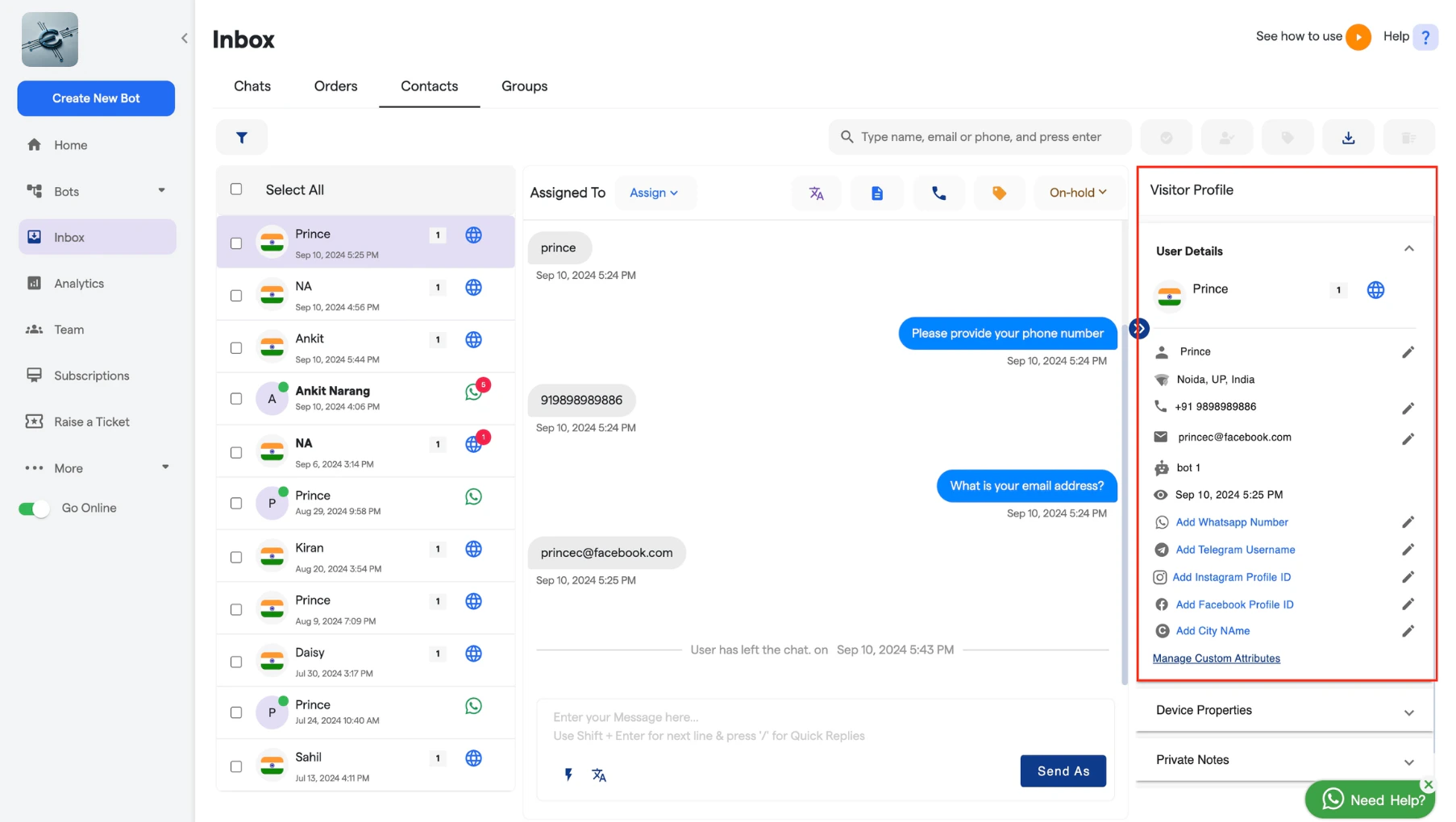
Task: Click the quick replies lightning icon
Action: click(x=568, y=774)
